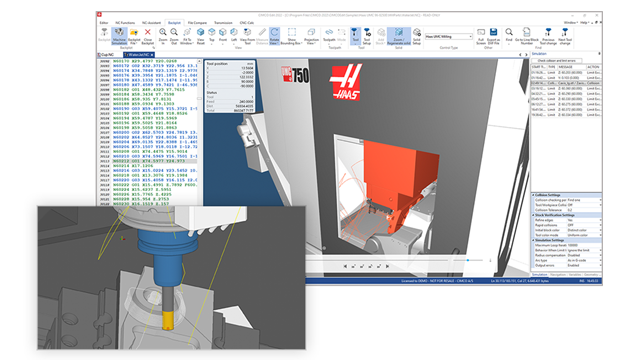The height and width of the screenshot is (360, 636).
Task: Click the Check collision and limit errors button
Action: point(556,60)
